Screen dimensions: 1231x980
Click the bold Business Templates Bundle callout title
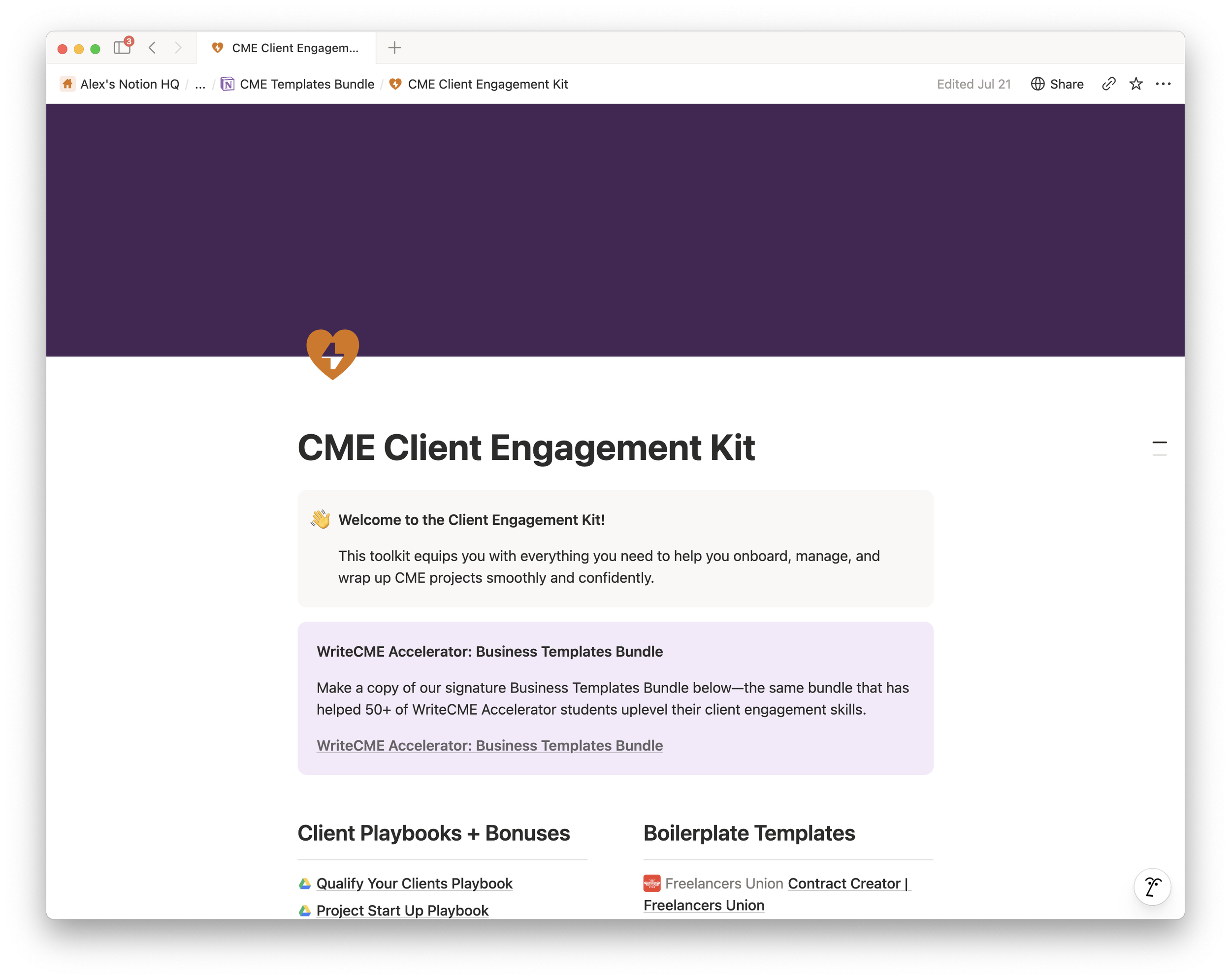[x=490, y=652]
